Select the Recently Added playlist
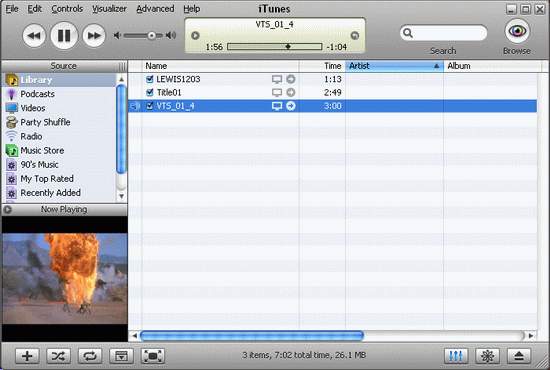Viewport: 550px width, 370px height. [59, 193]
